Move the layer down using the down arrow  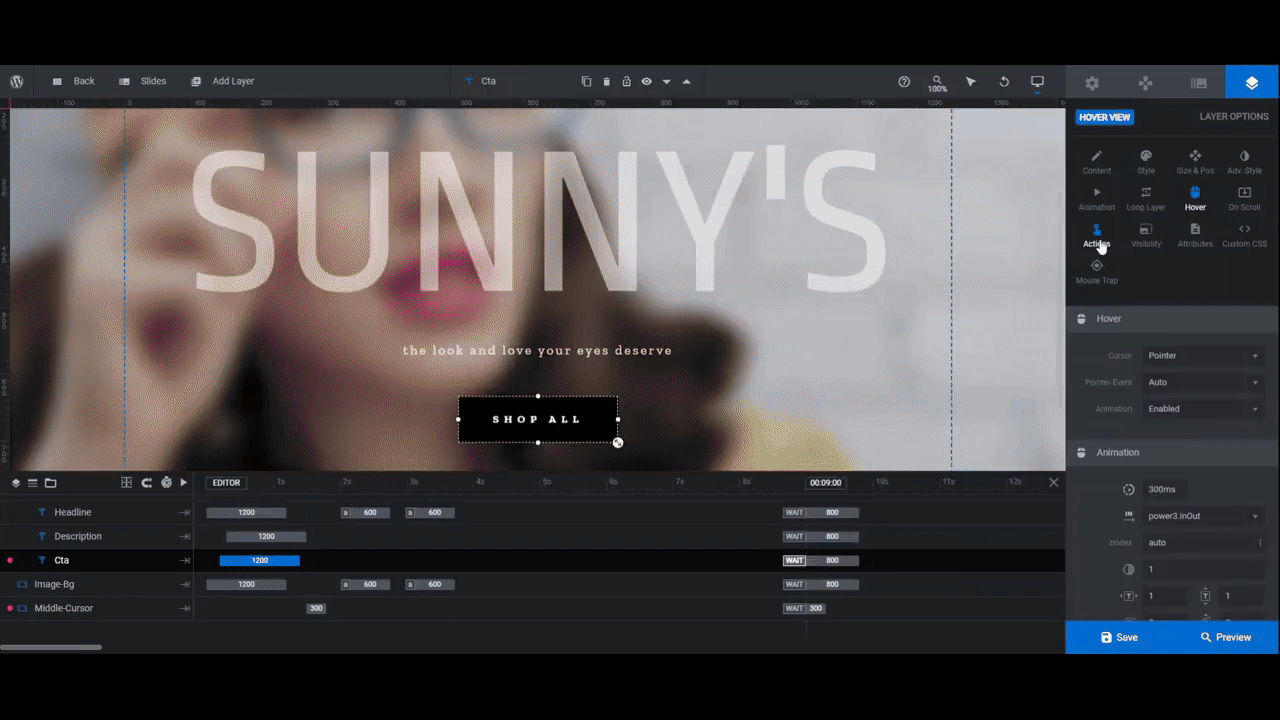(x=666, y=82)
